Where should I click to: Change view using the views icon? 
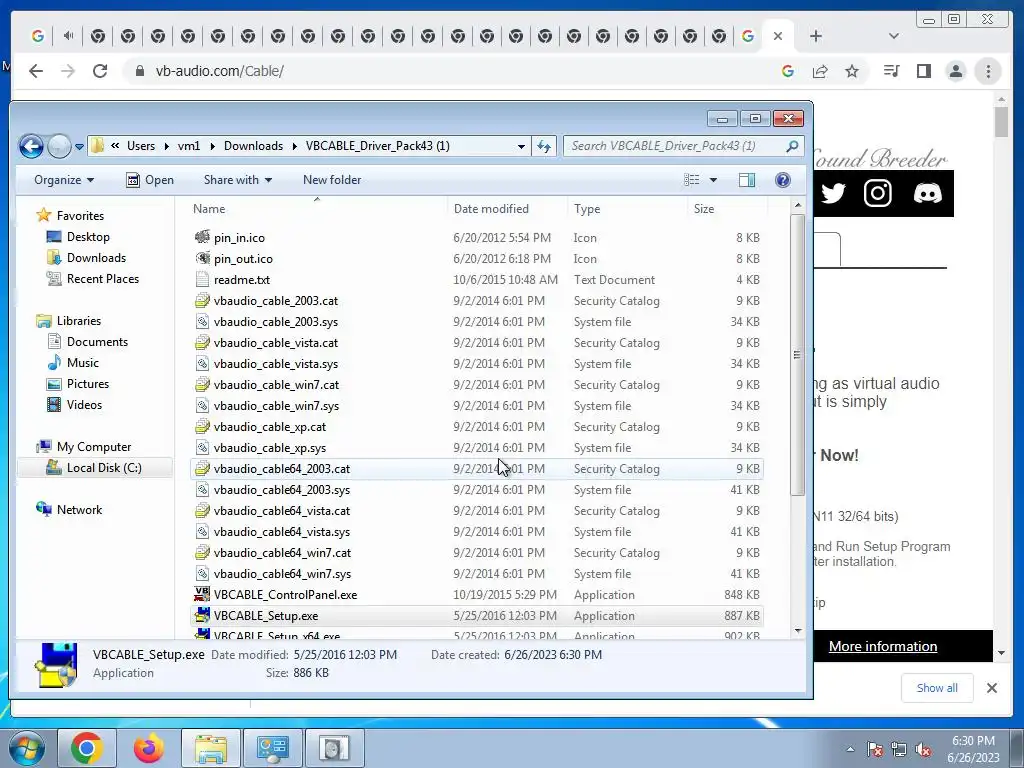(692, 180)
